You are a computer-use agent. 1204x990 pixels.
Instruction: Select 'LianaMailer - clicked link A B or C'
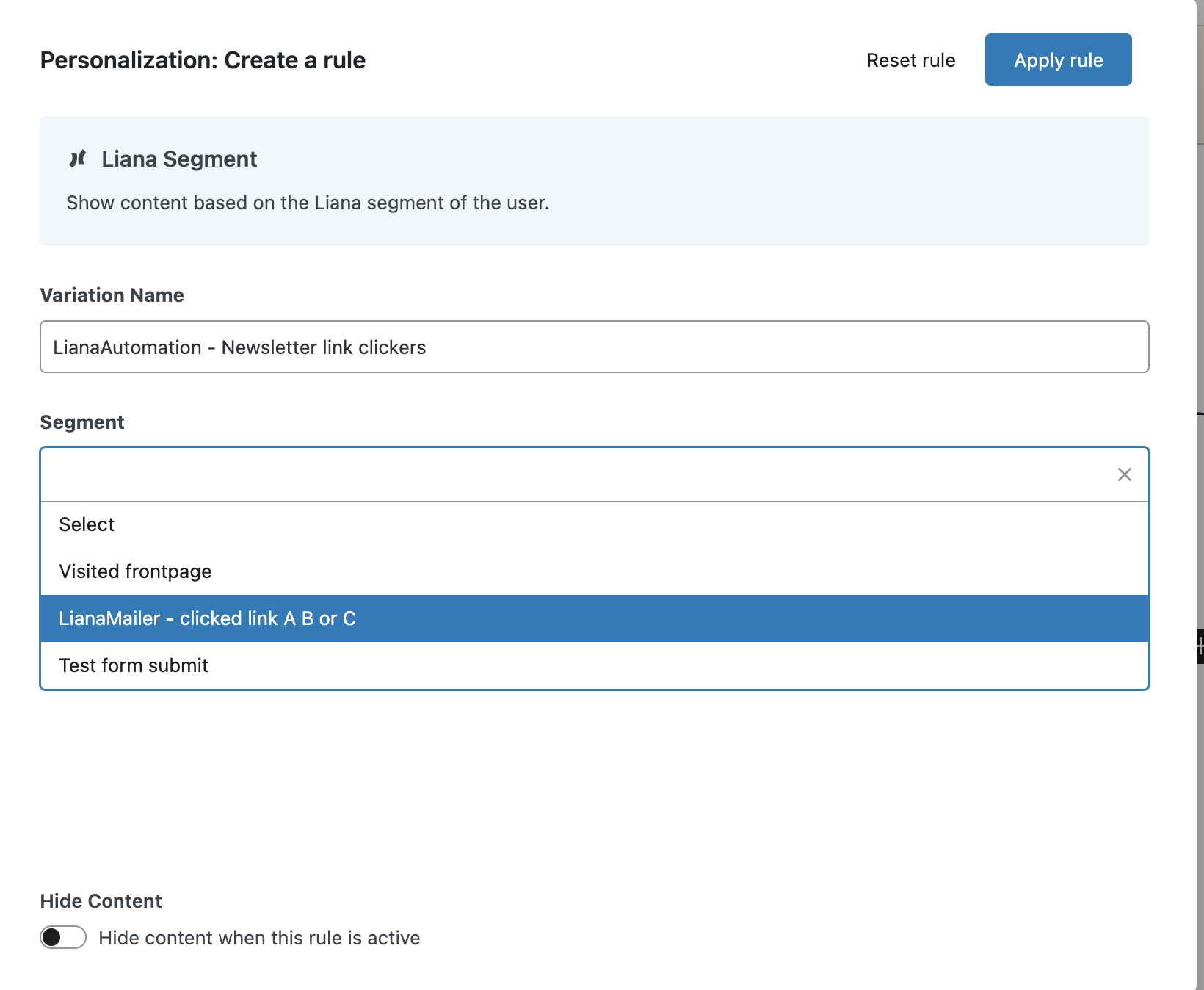click(x=207, y=618)
